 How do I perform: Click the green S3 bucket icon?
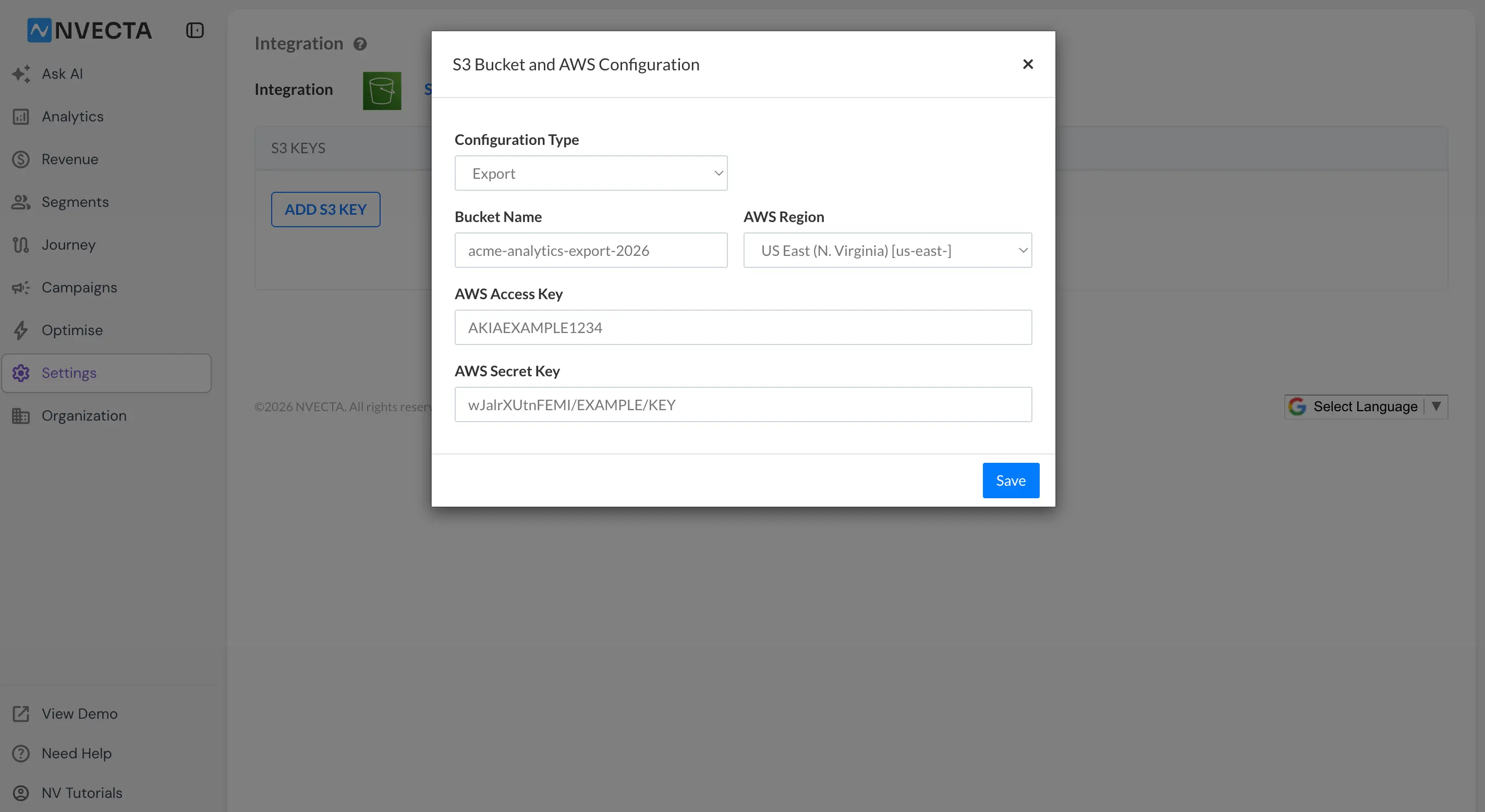coord(382,91)
